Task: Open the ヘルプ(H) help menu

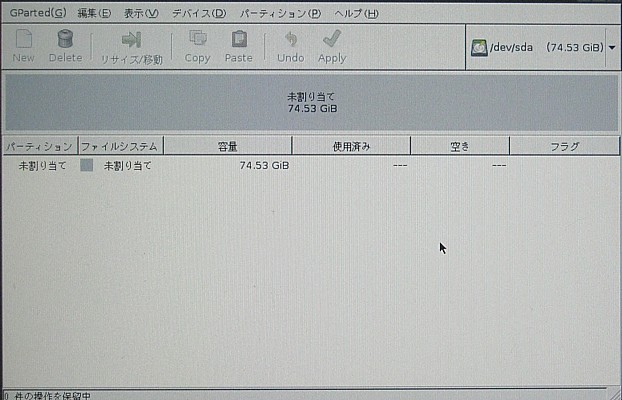Action: click(356, 13)
